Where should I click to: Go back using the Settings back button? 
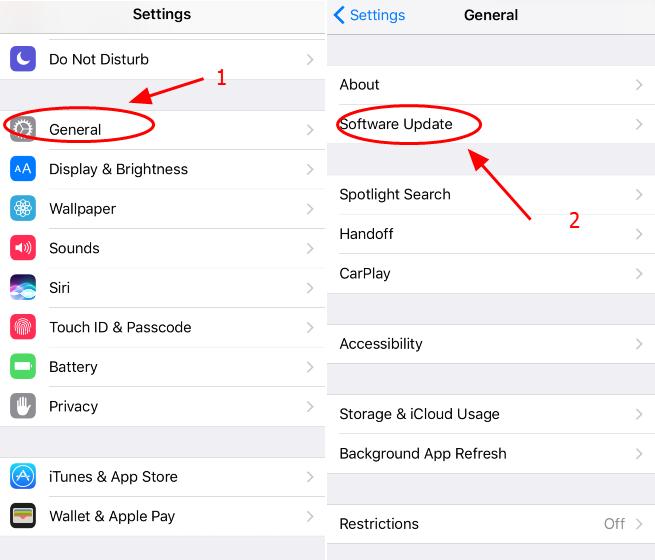[x=369, y=15]
